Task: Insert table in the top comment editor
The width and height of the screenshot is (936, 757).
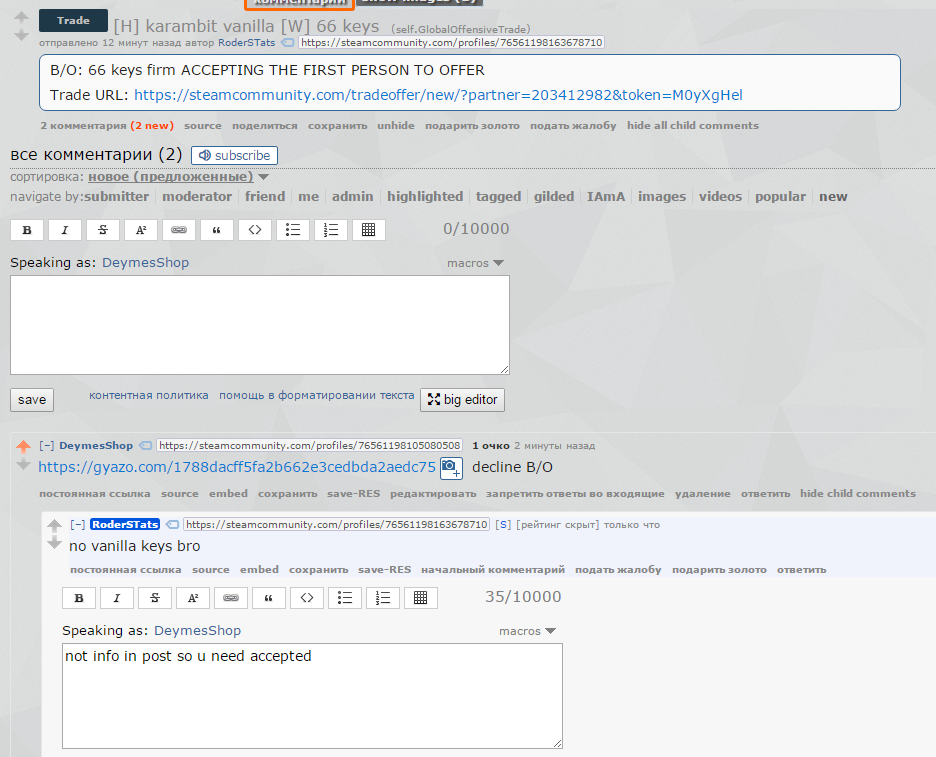Action: tap(369, 230)
